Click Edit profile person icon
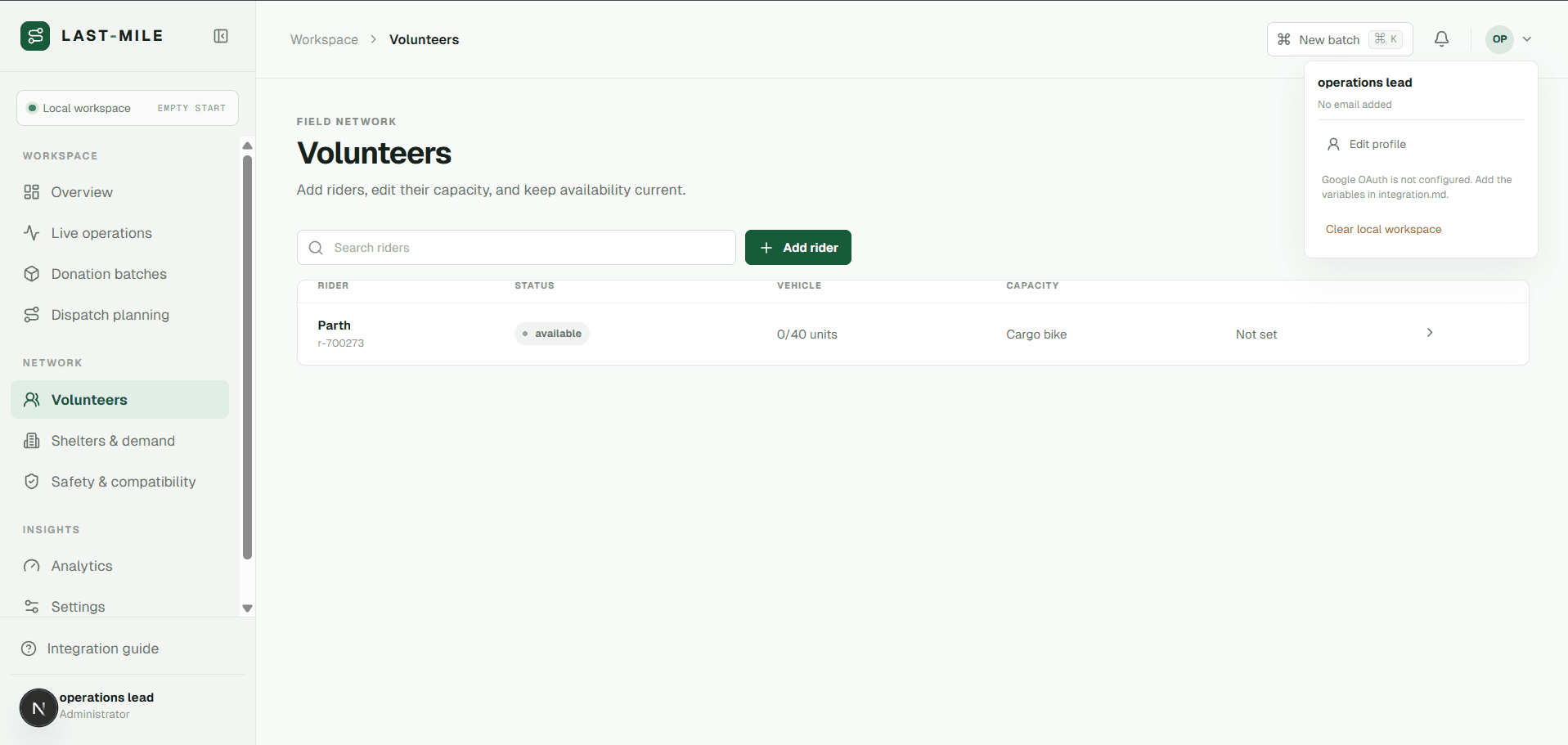This screenshot has width=1568, height=745. [1333, 144]
